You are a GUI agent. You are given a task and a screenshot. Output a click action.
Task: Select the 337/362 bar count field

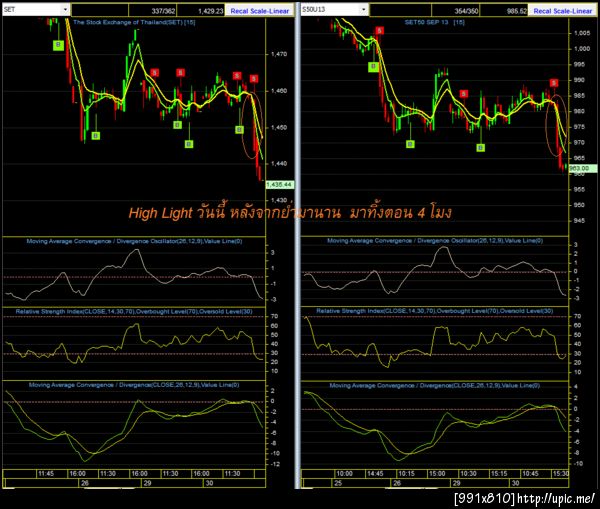153,11
